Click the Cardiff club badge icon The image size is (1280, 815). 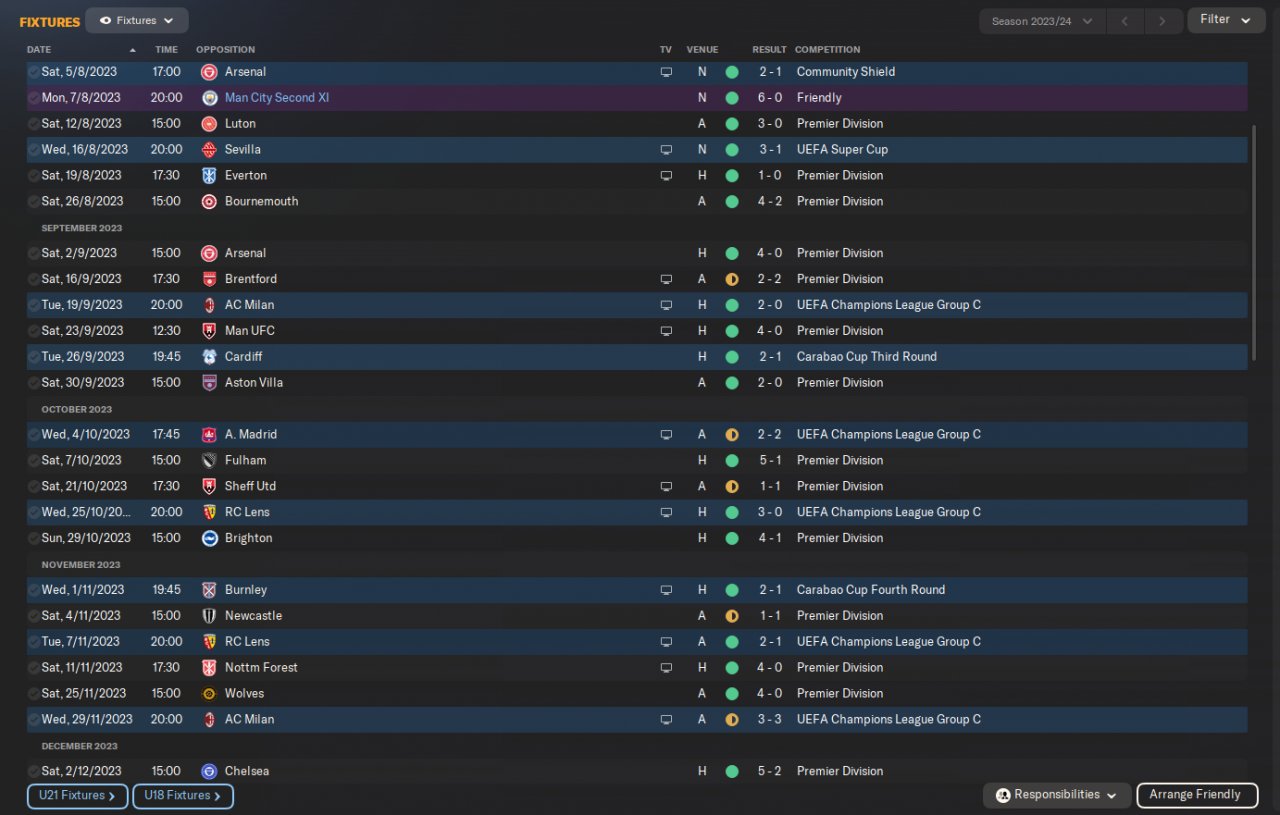(209, 357)
